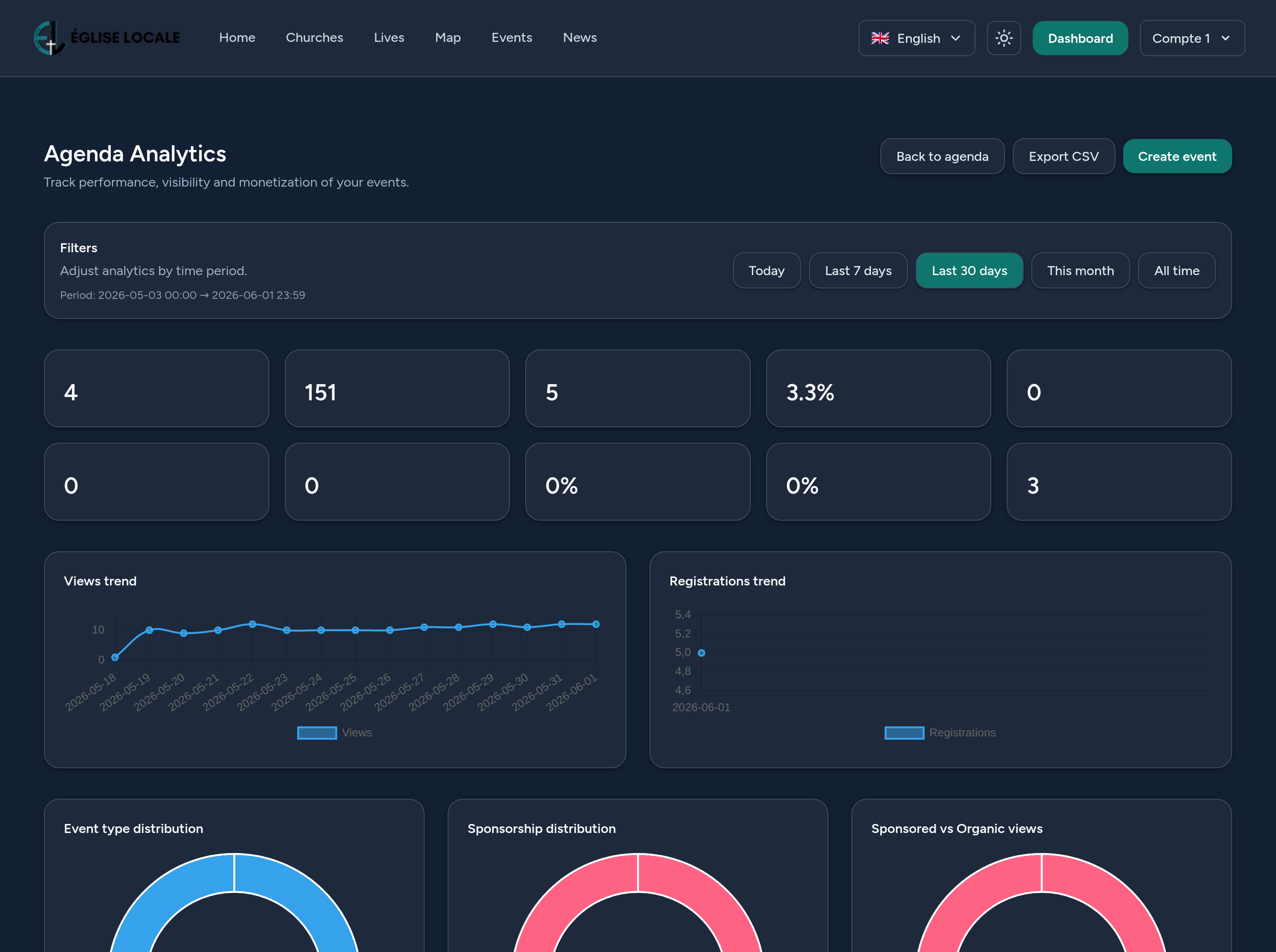The height and width of the screenshot is (952, 1276).
Task: Open the English language dropdown
Action: (917, 38)
